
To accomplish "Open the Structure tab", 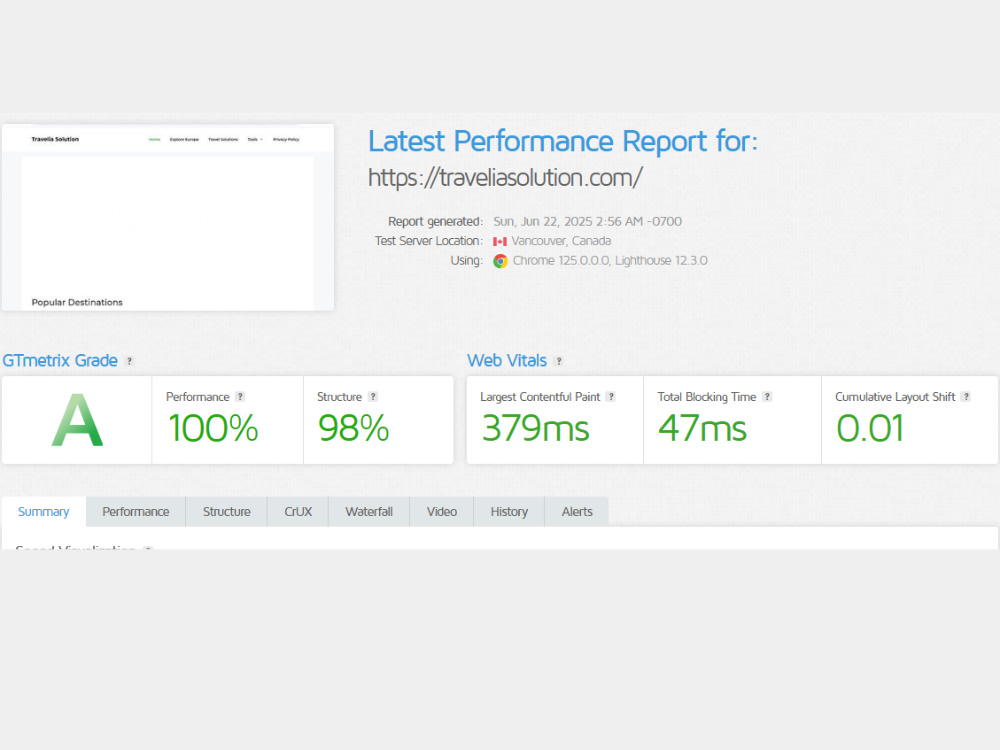I will click(x=226, y=511).
